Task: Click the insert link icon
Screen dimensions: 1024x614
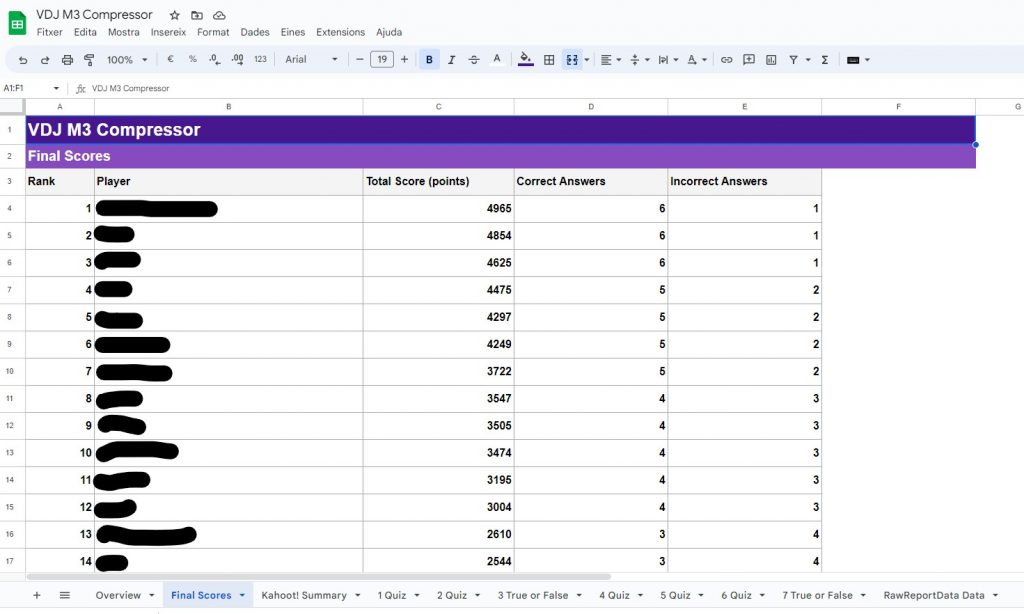Action: 727,60
